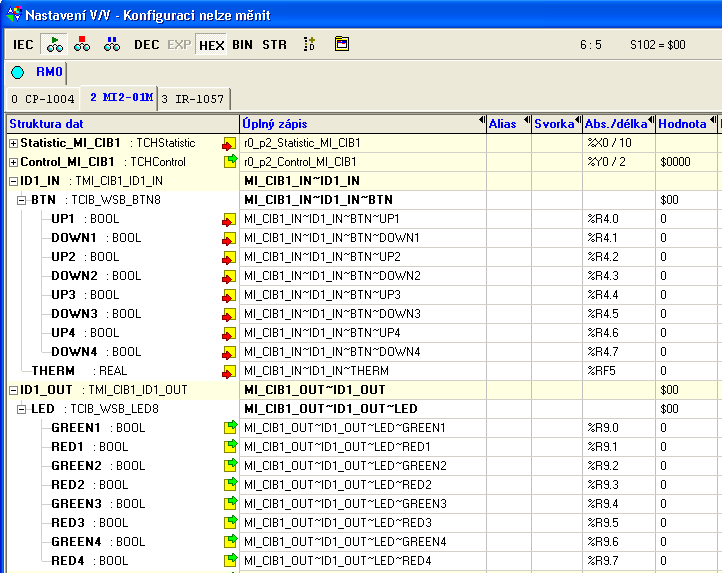This screenshot has width=722, height=573.
Task: Click the numbering icon next to STR
Action: coord(309,44)
